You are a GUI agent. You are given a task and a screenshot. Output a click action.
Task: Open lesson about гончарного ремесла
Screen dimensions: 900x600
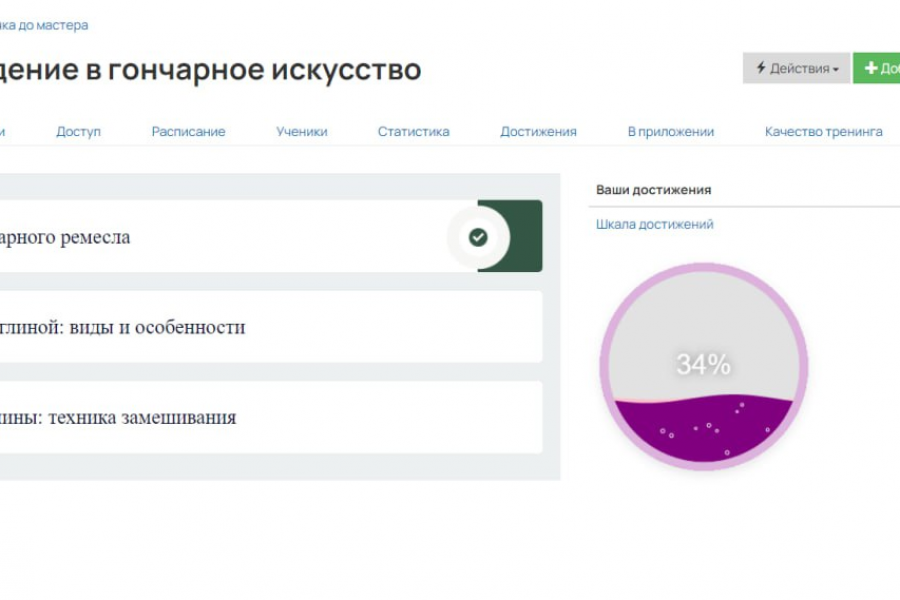(x=271, y=236)
